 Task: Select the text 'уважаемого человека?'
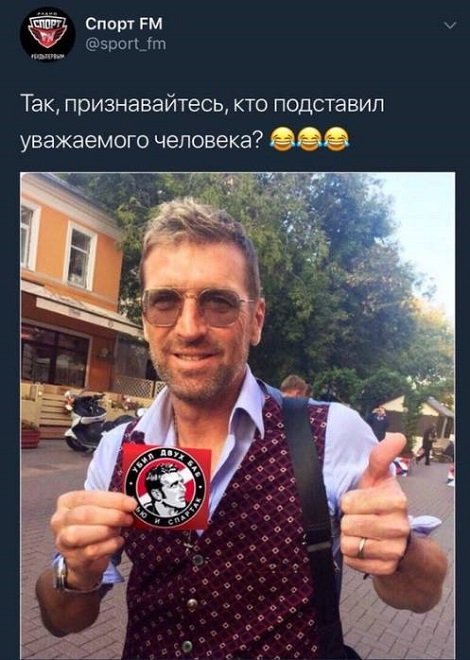[141, 141]
